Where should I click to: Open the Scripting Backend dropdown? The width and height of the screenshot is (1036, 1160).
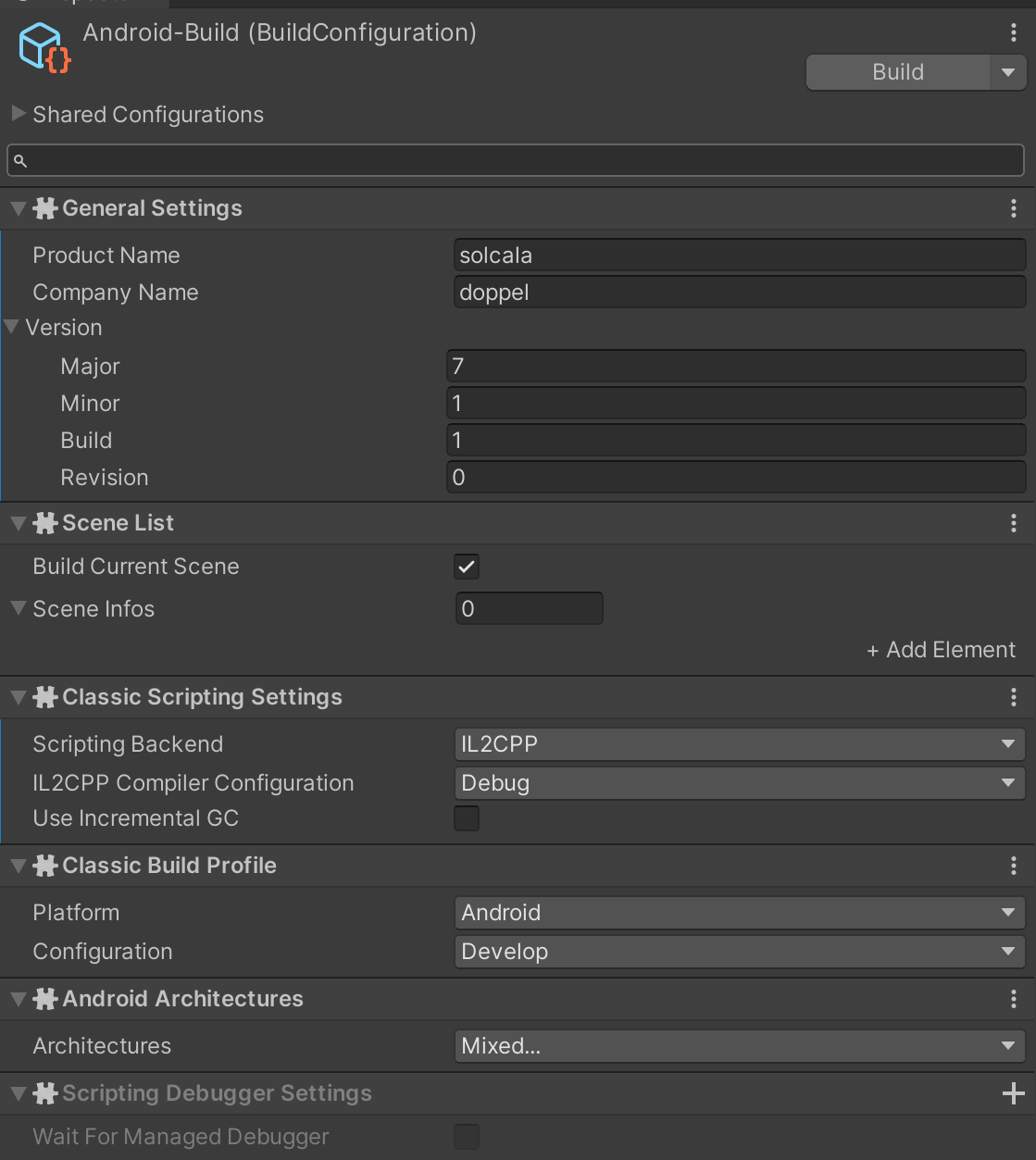[x=739, y=744]
